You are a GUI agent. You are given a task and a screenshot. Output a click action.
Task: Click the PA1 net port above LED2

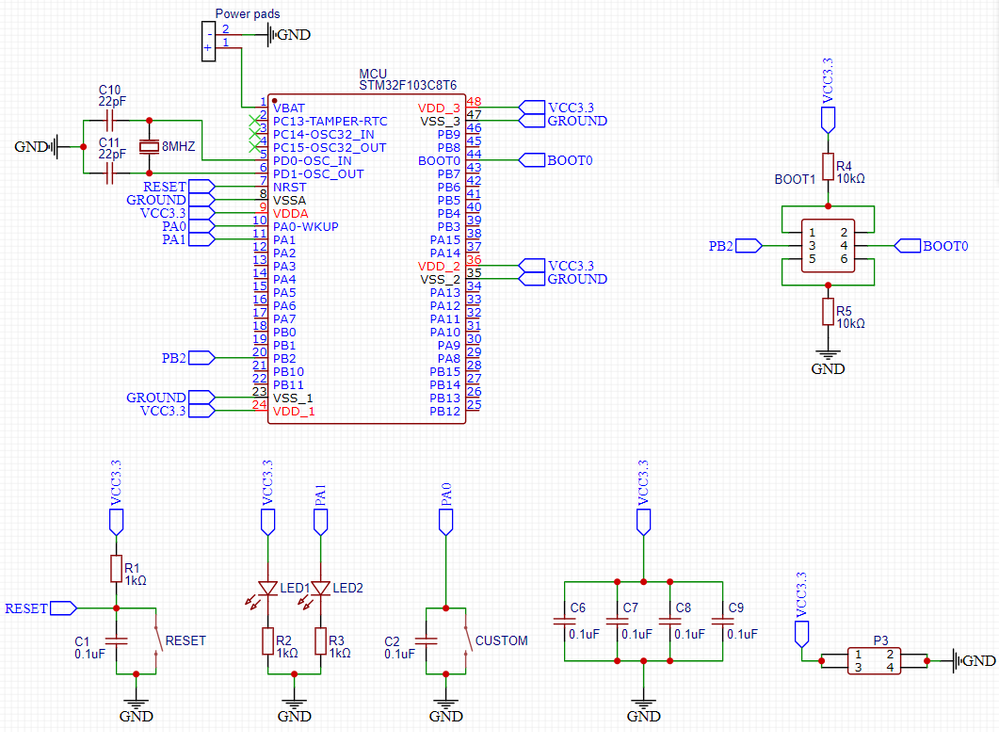320,510
